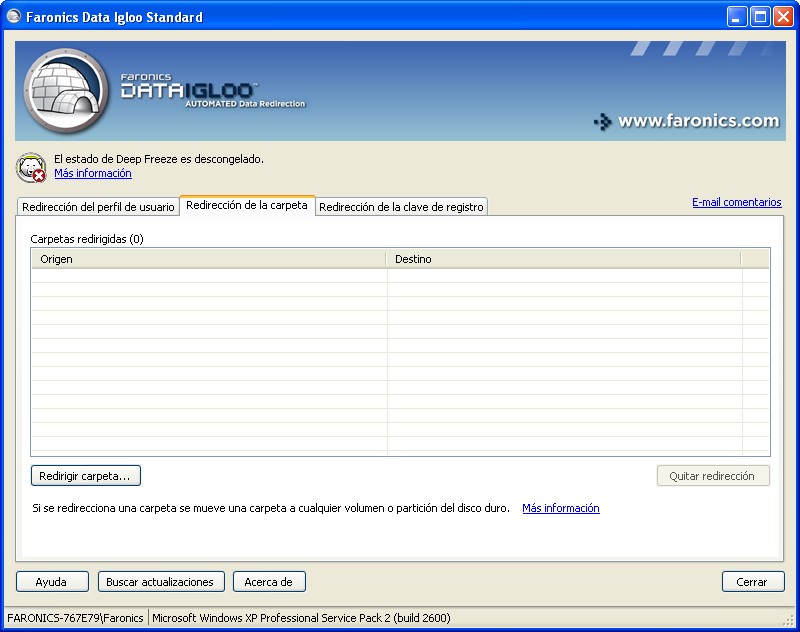This screenshot has height=632, width=800.
Task: Switch to Redirección del perfil de usuario tab
Action: pyautogui.click(x=98, y=207)
